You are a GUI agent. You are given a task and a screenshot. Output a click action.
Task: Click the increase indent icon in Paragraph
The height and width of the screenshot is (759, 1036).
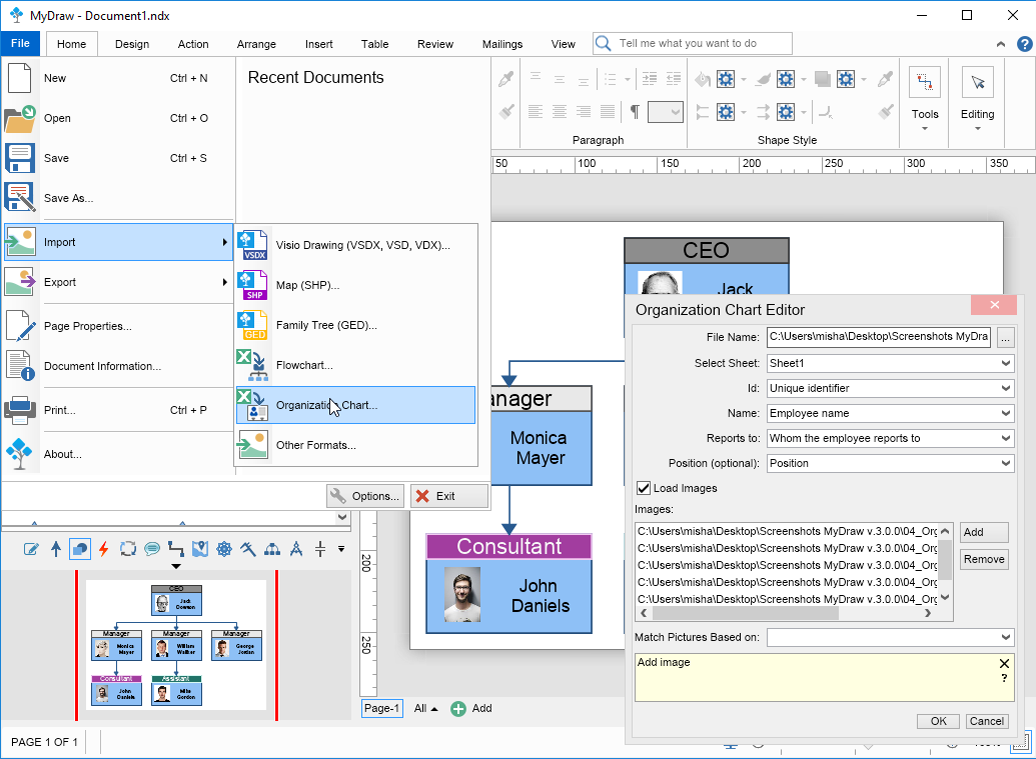point(649,79)
